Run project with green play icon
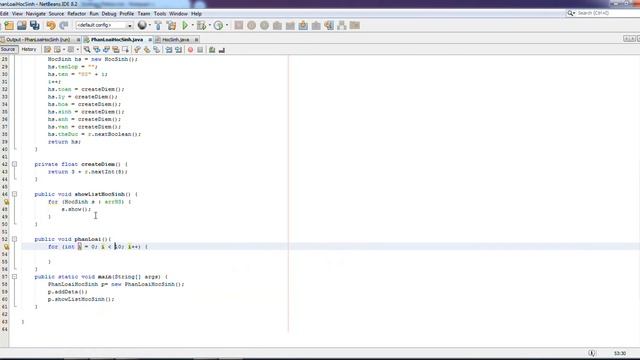This screenshot has height=360, width=640. [x=185, y=25]
